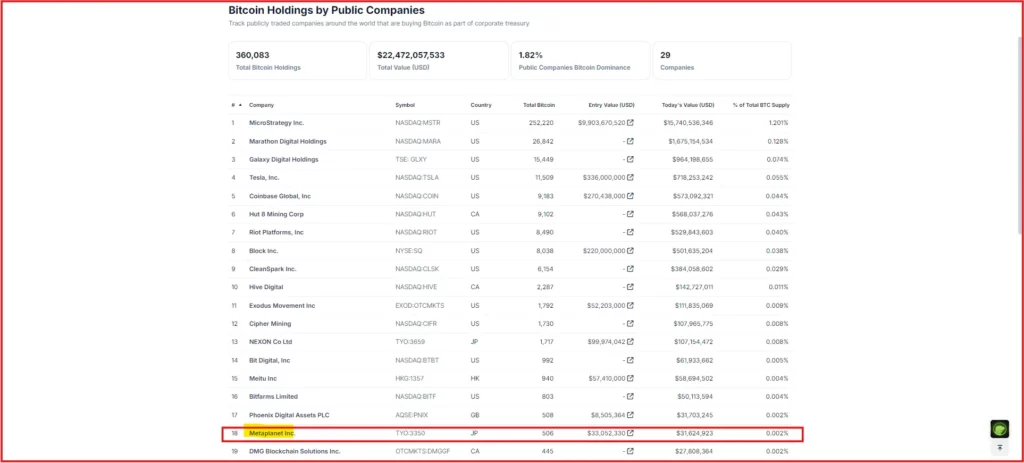Open the Block Inc. company link
The width and height of the screenshot is (1024, 463).
point(263,250)
